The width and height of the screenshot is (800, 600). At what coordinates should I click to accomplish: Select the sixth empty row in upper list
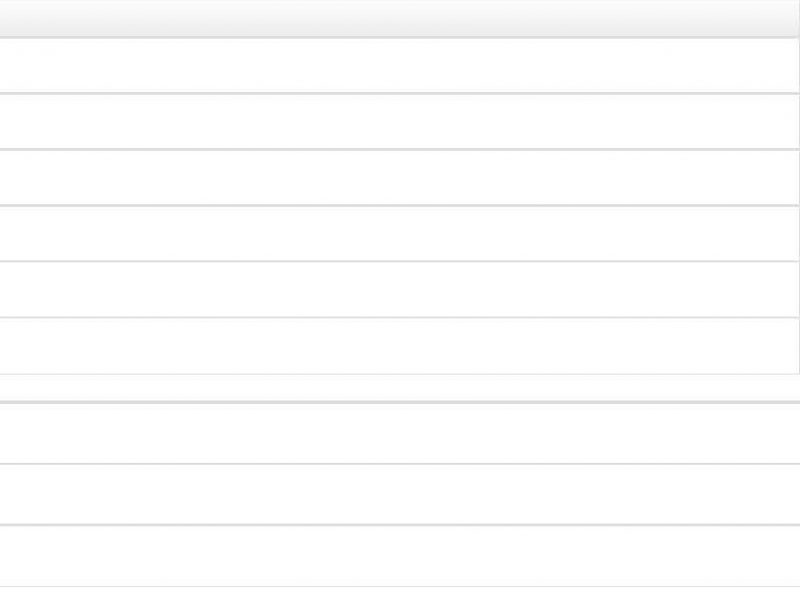coord(399,346)
